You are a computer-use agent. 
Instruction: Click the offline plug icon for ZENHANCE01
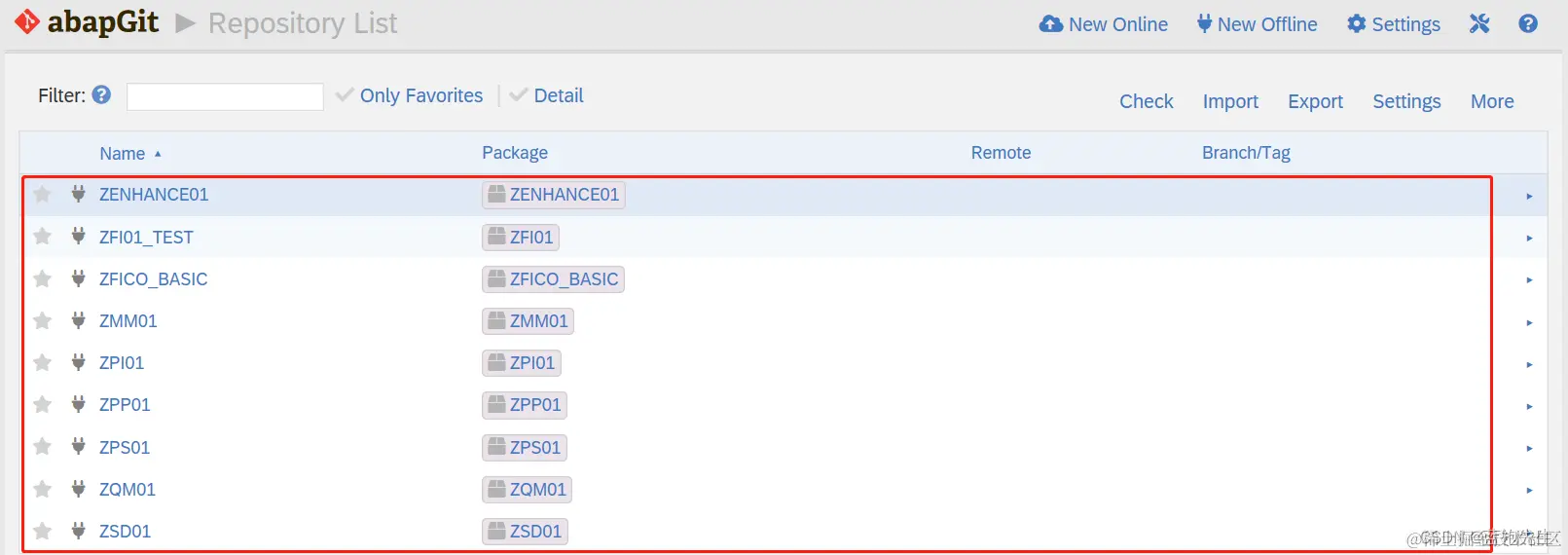(78, 194)
